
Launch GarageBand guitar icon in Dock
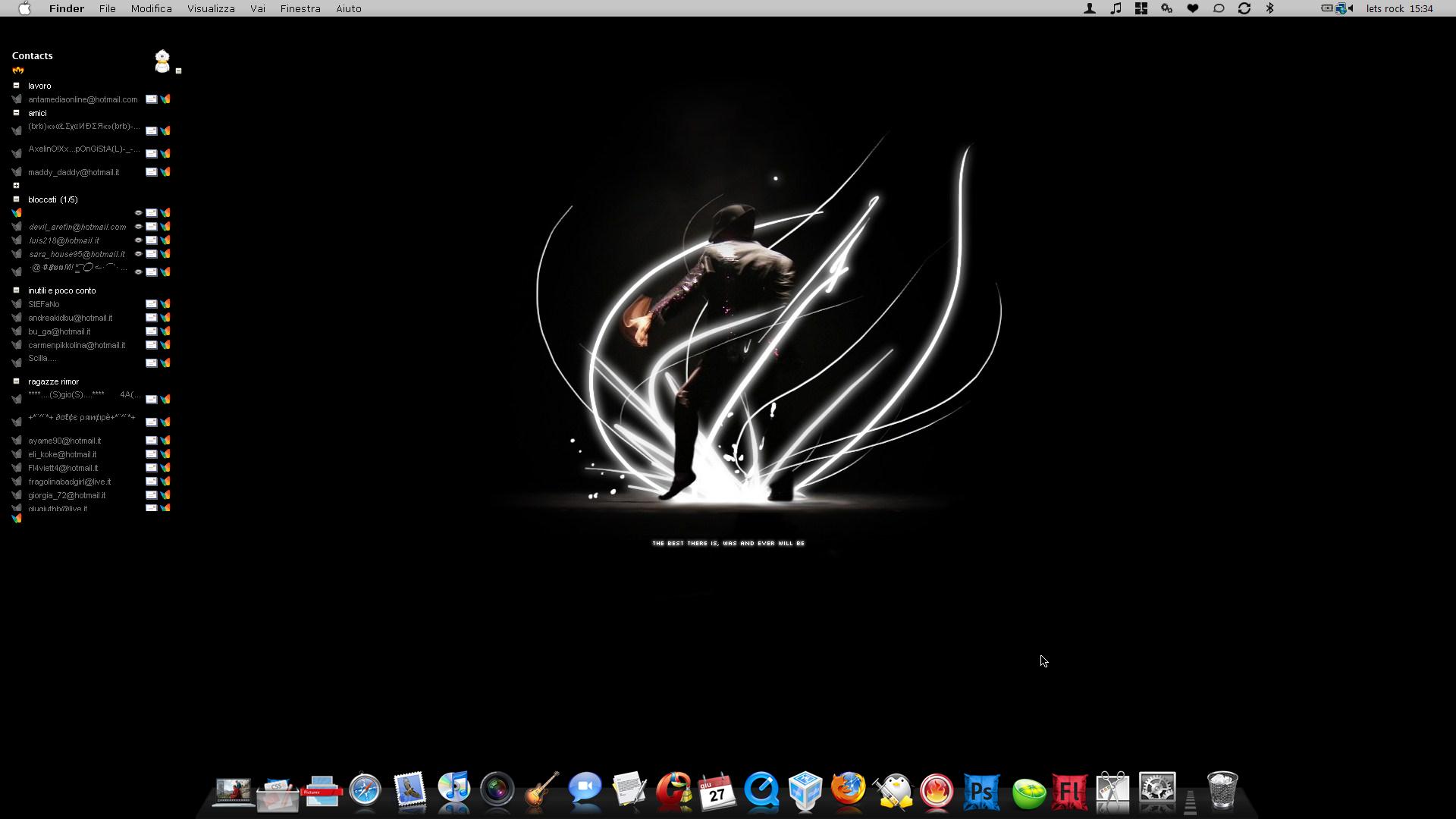coord(541,790)
